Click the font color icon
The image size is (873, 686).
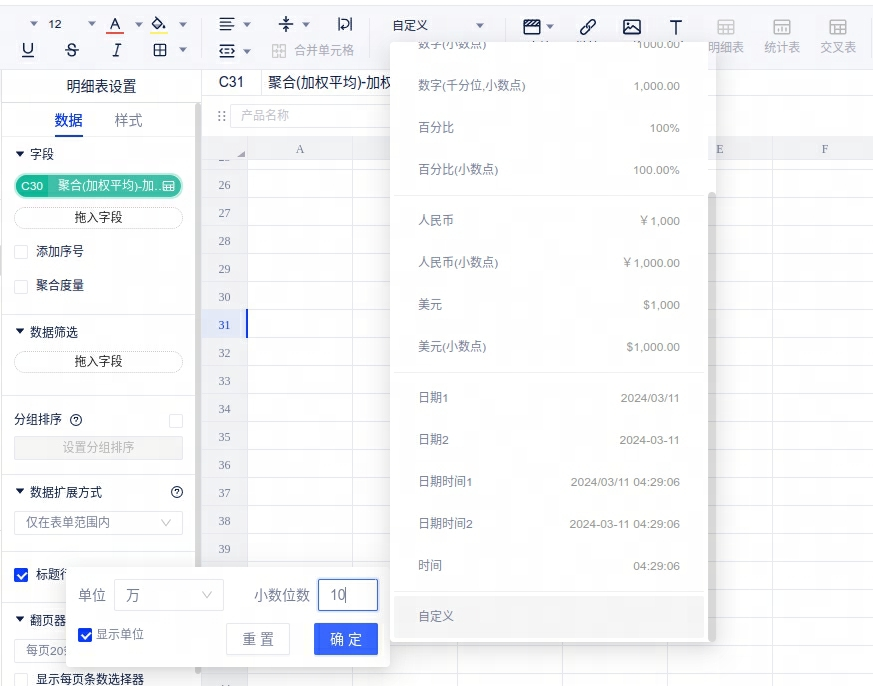[115, 24]
